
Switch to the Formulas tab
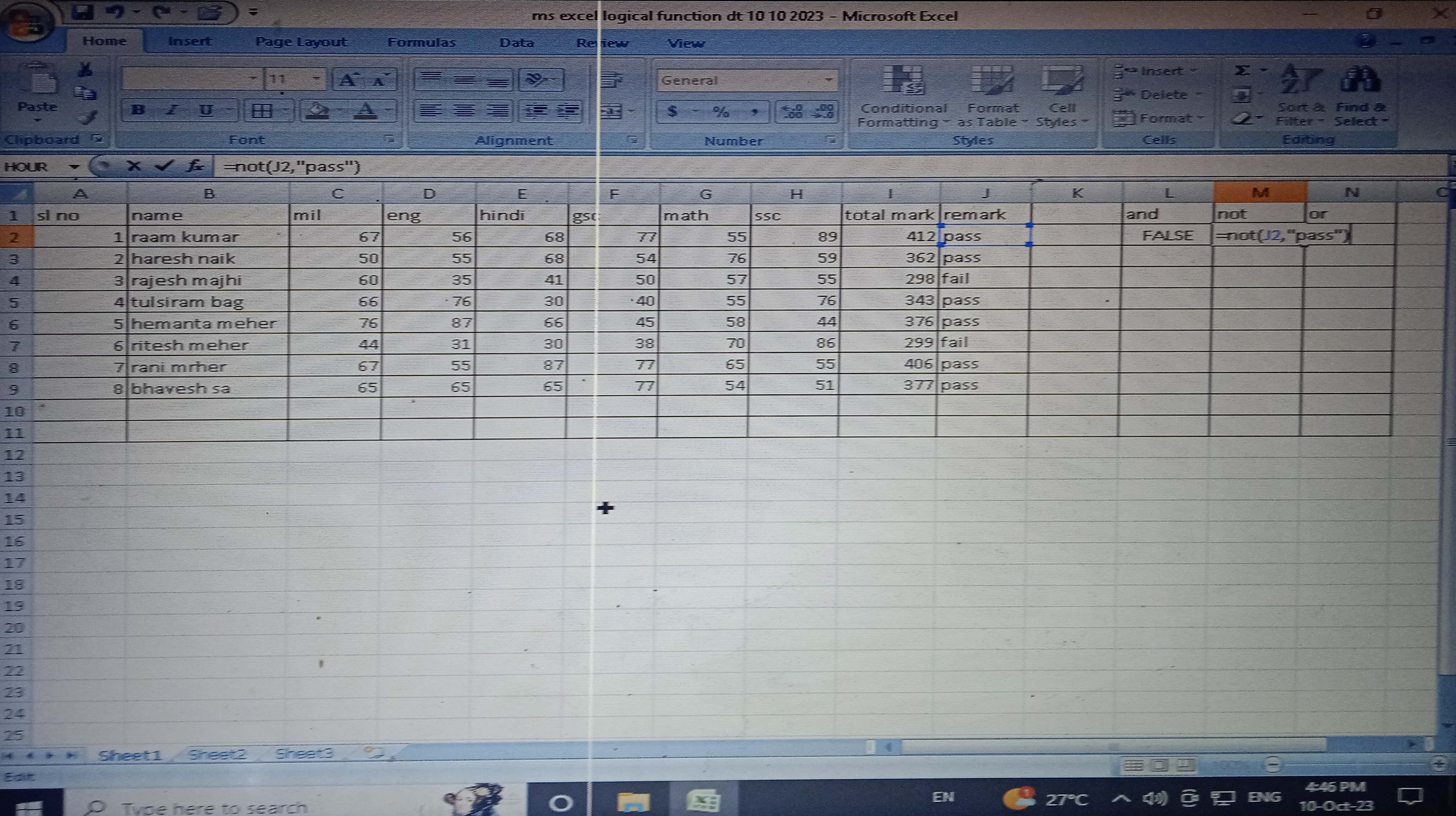coord(421,42)
